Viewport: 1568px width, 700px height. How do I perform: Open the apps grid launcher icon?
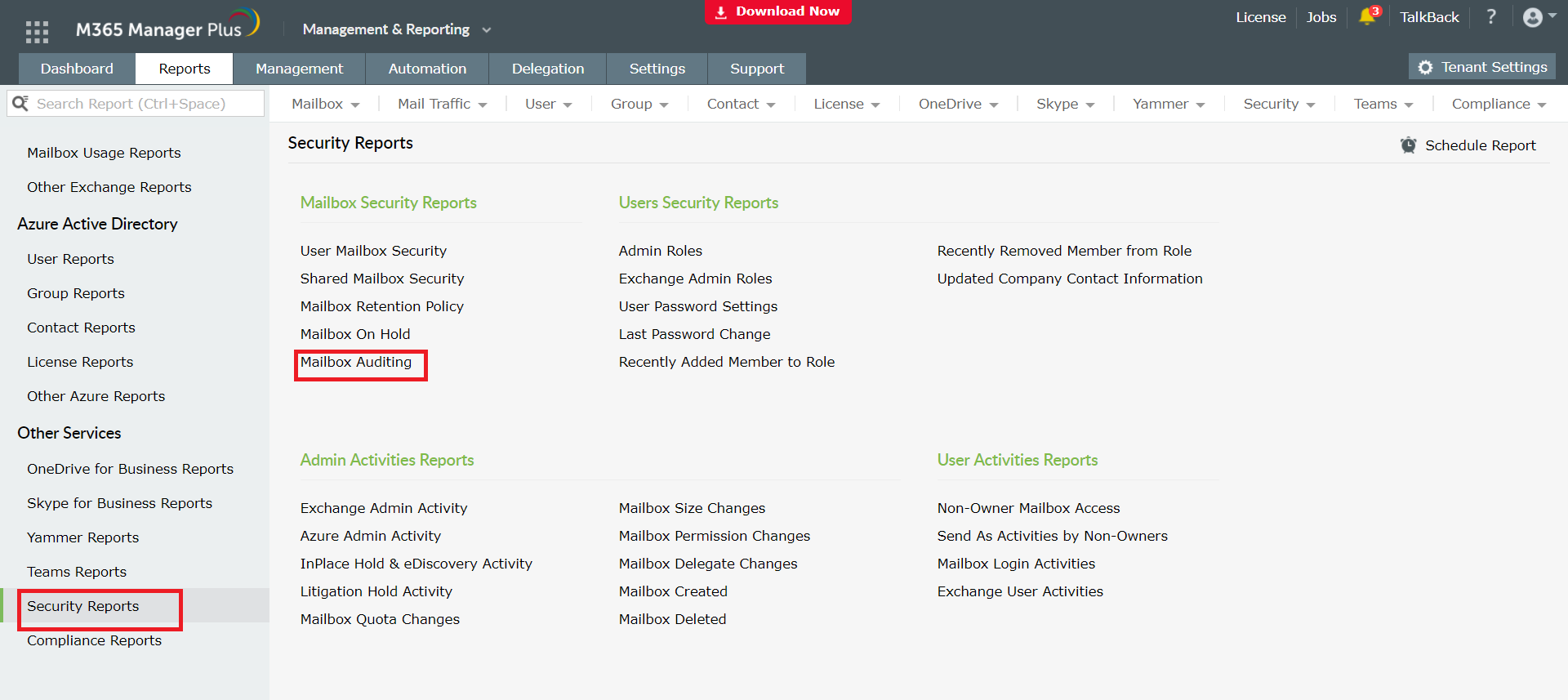point(37,31)
